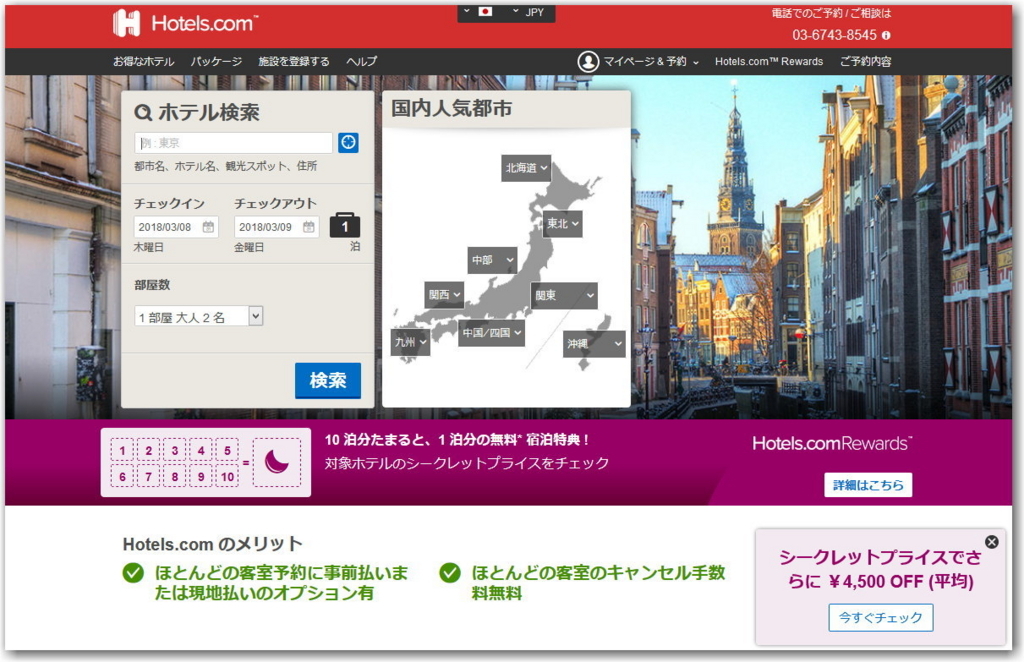
Task: Open the Japan flag language selector
Action: pyautogui.click(x=478, y=12)
